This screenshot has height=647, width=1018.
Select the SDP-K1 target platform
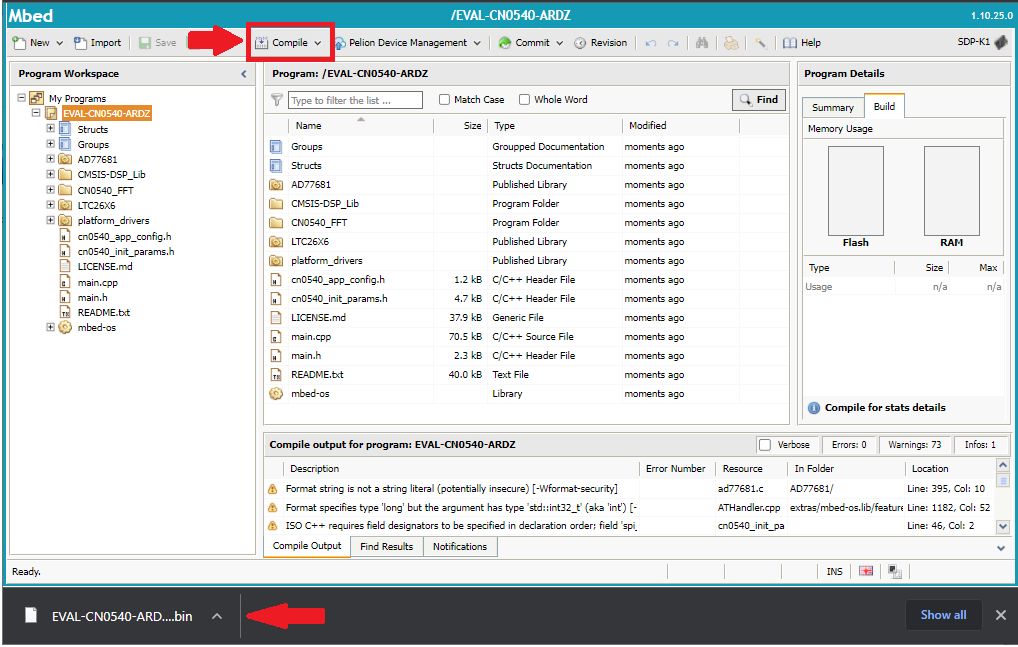[x=982, y=42]
